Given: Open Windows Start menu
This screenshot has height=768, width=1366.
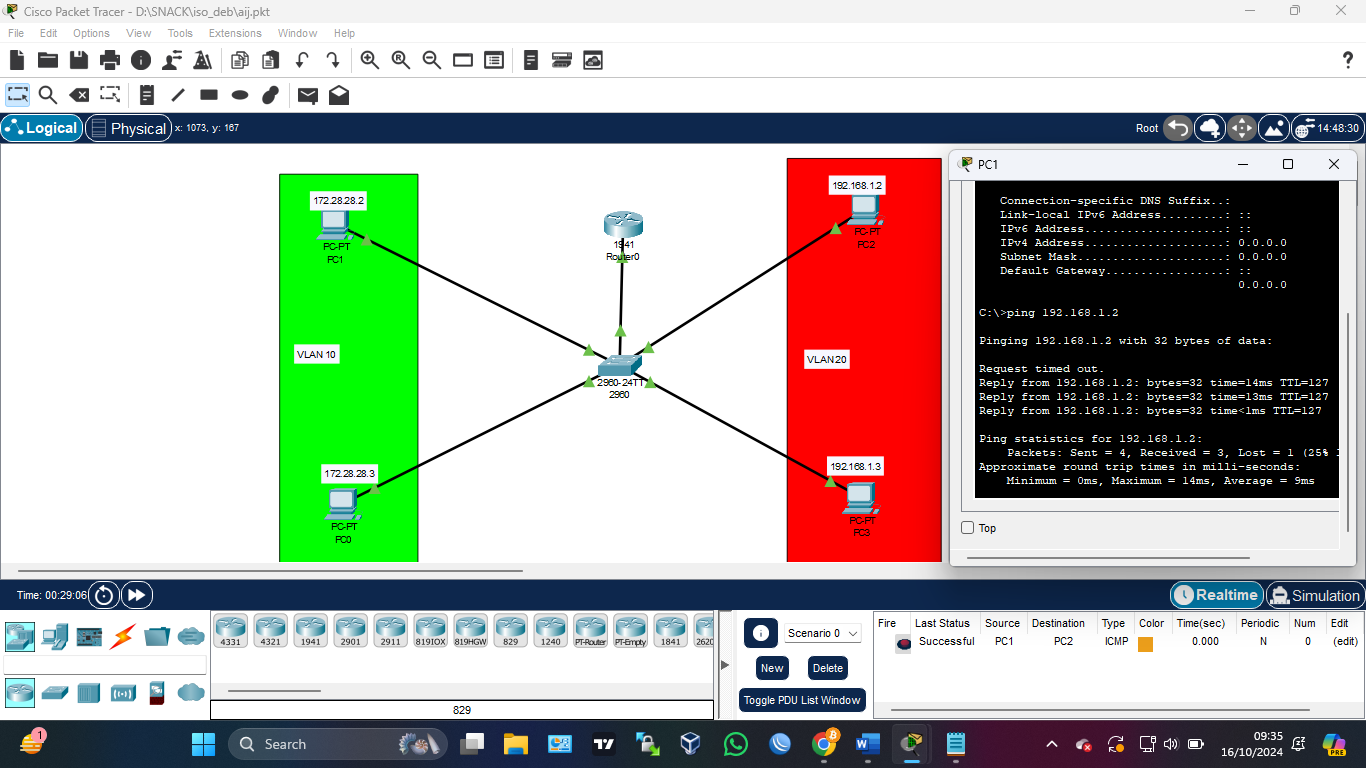Looking at the screenshot, I should (x=203, y=744).
